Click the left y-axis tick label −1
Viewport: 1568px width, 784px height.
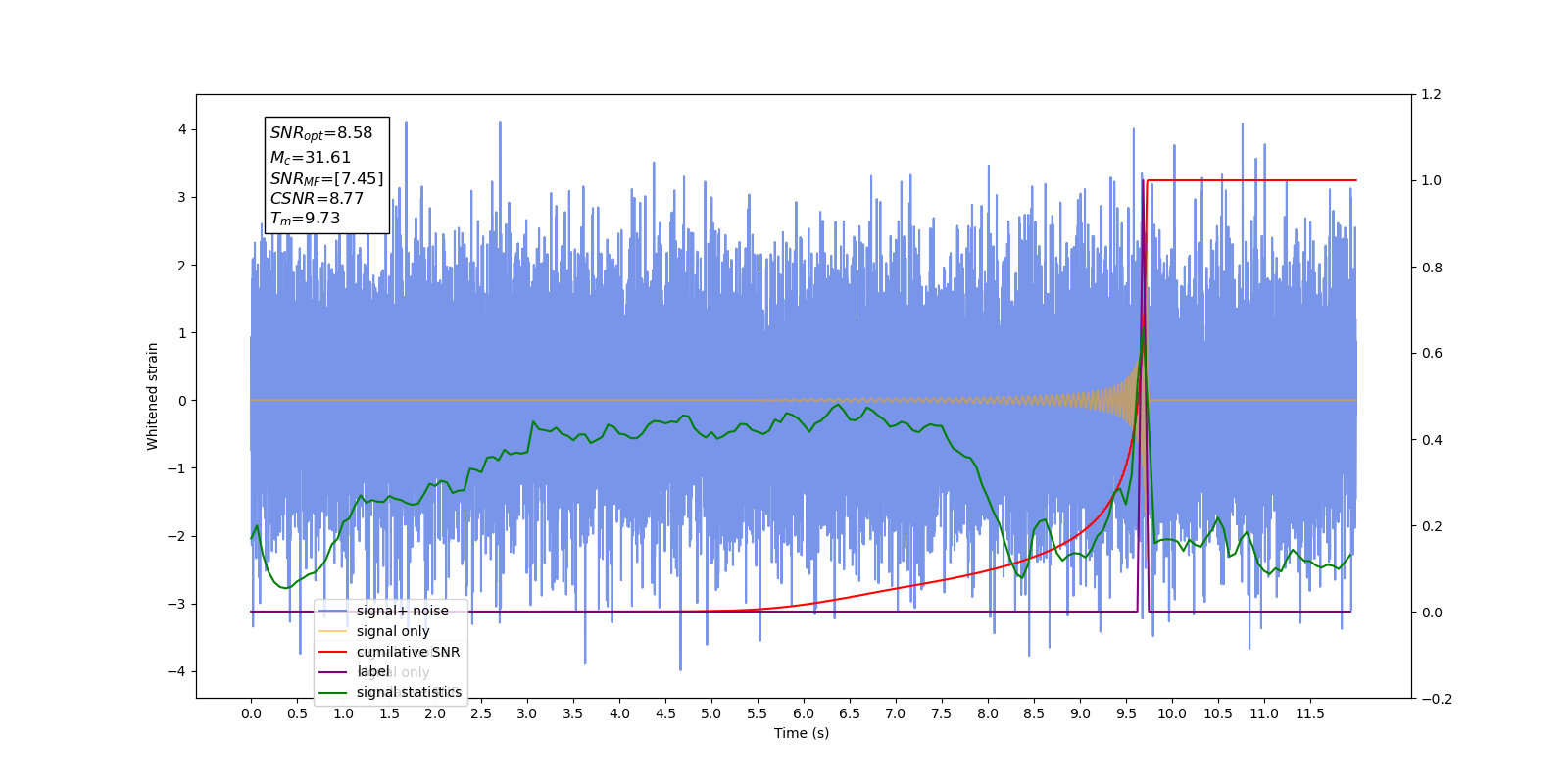pos(176,468)
